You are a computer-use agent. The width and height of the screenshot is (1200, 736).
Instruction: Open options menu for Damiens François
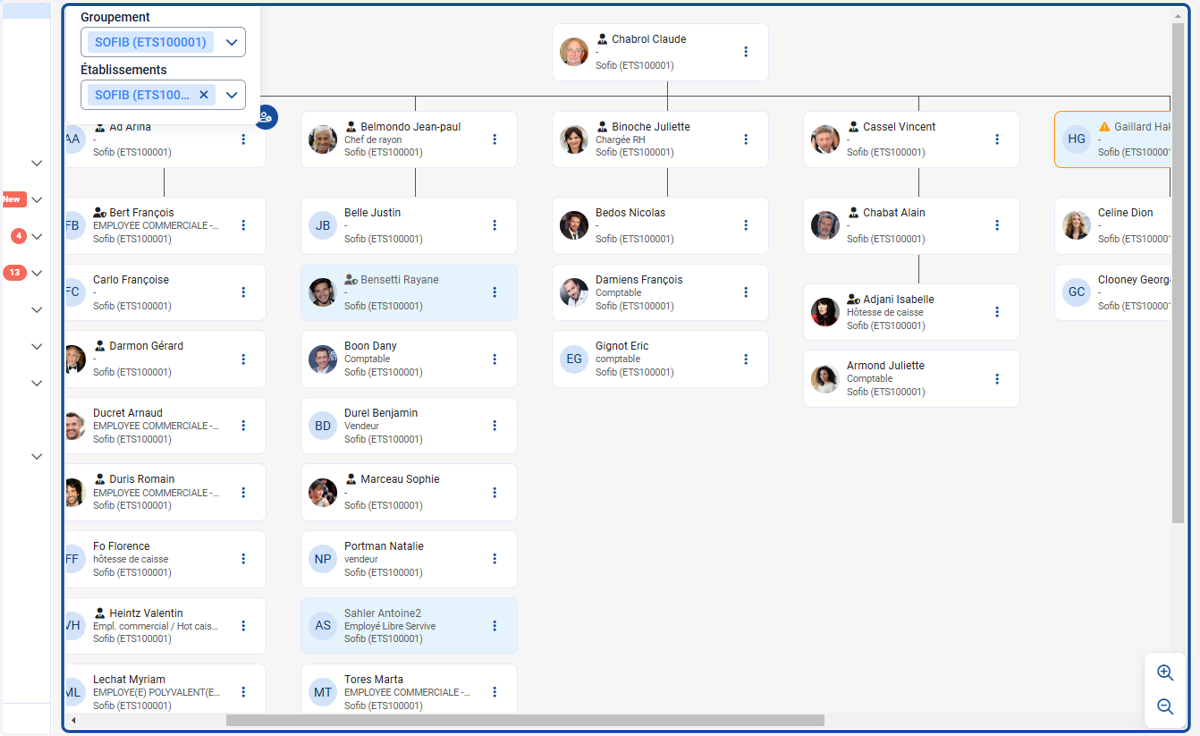click(745, 292)
